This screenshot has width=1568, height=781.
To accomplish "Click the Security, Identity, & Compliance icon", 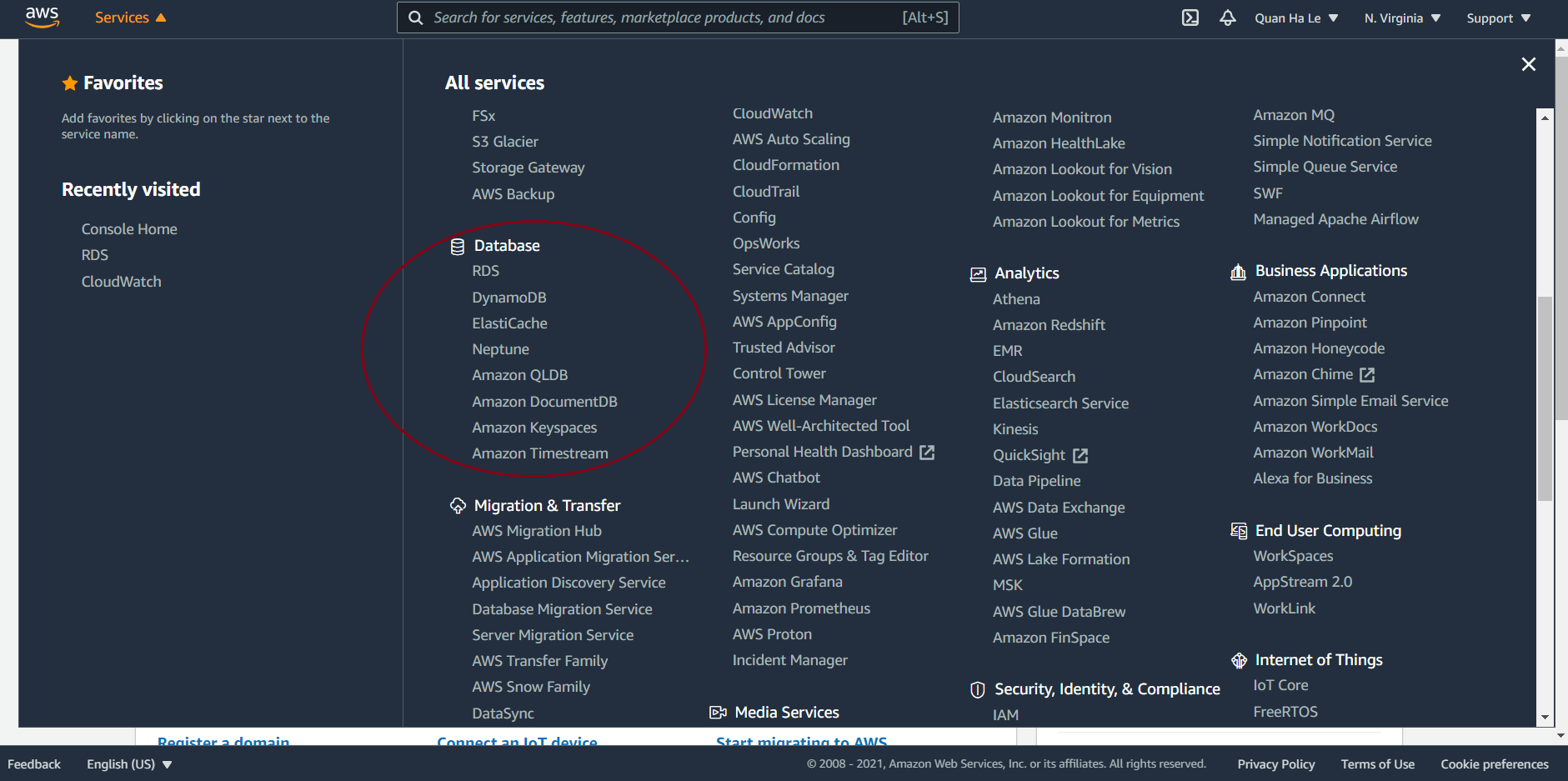I will pyautogui.click(x=978, y=689).
